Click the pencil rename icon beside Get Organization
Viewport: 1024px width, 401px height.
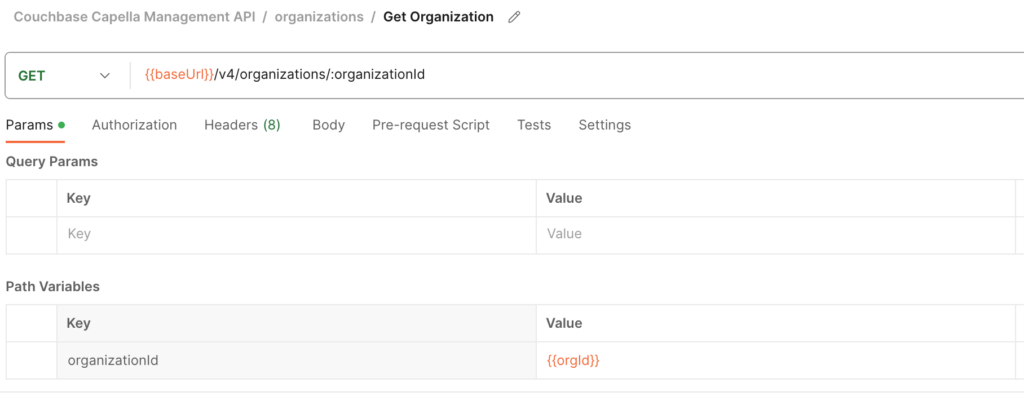point(514,18)
